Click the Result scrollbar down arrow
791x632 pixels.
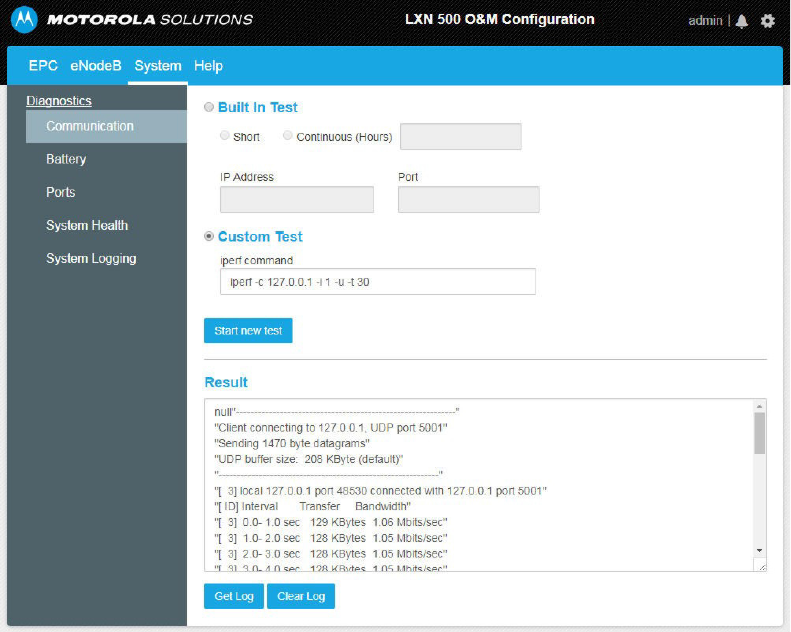(759, 551)
